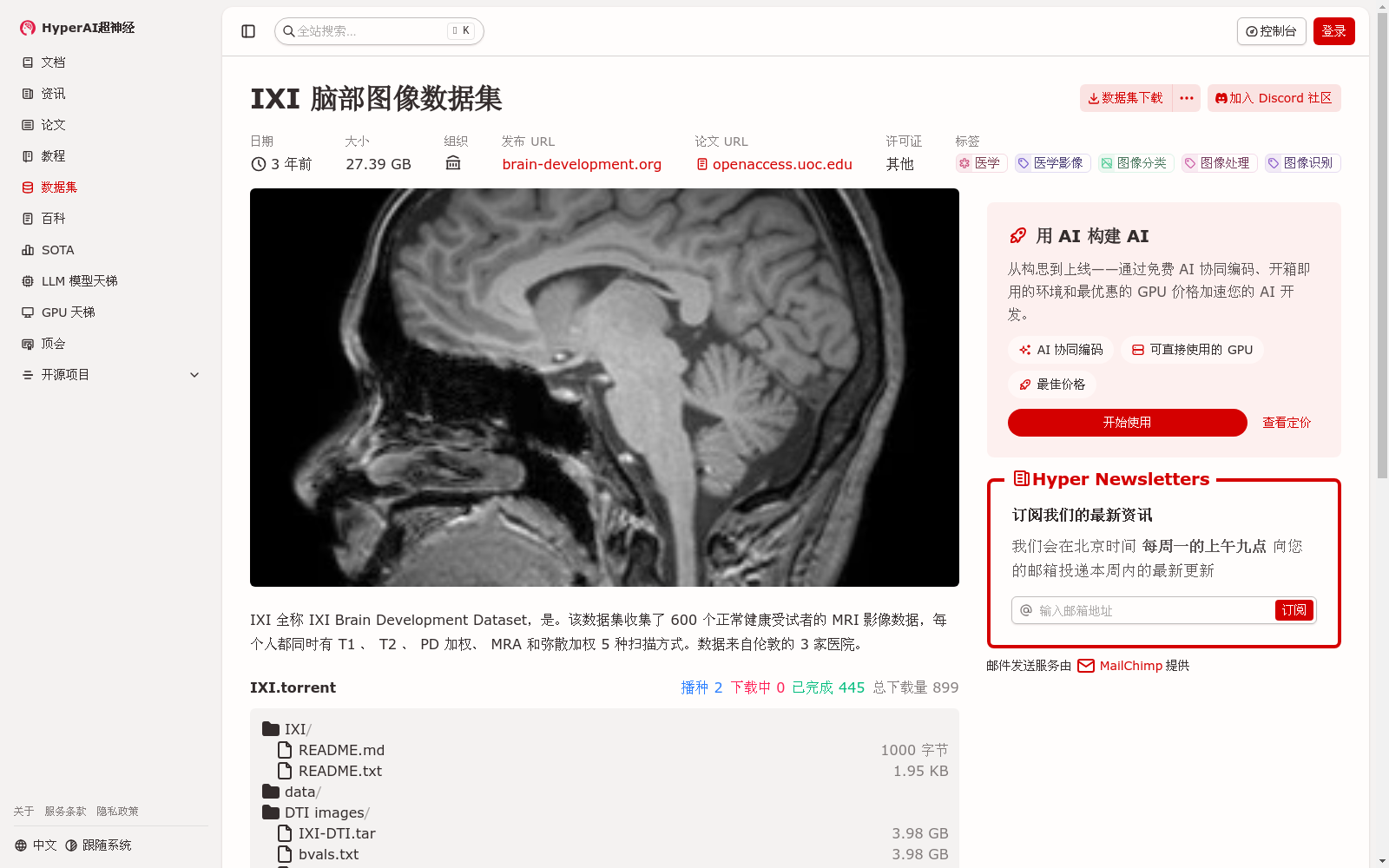Click the AI 协同编码 chip
Image resolution: width=1389 pixels, height=868 pixels.
[x=1061, y=350]
